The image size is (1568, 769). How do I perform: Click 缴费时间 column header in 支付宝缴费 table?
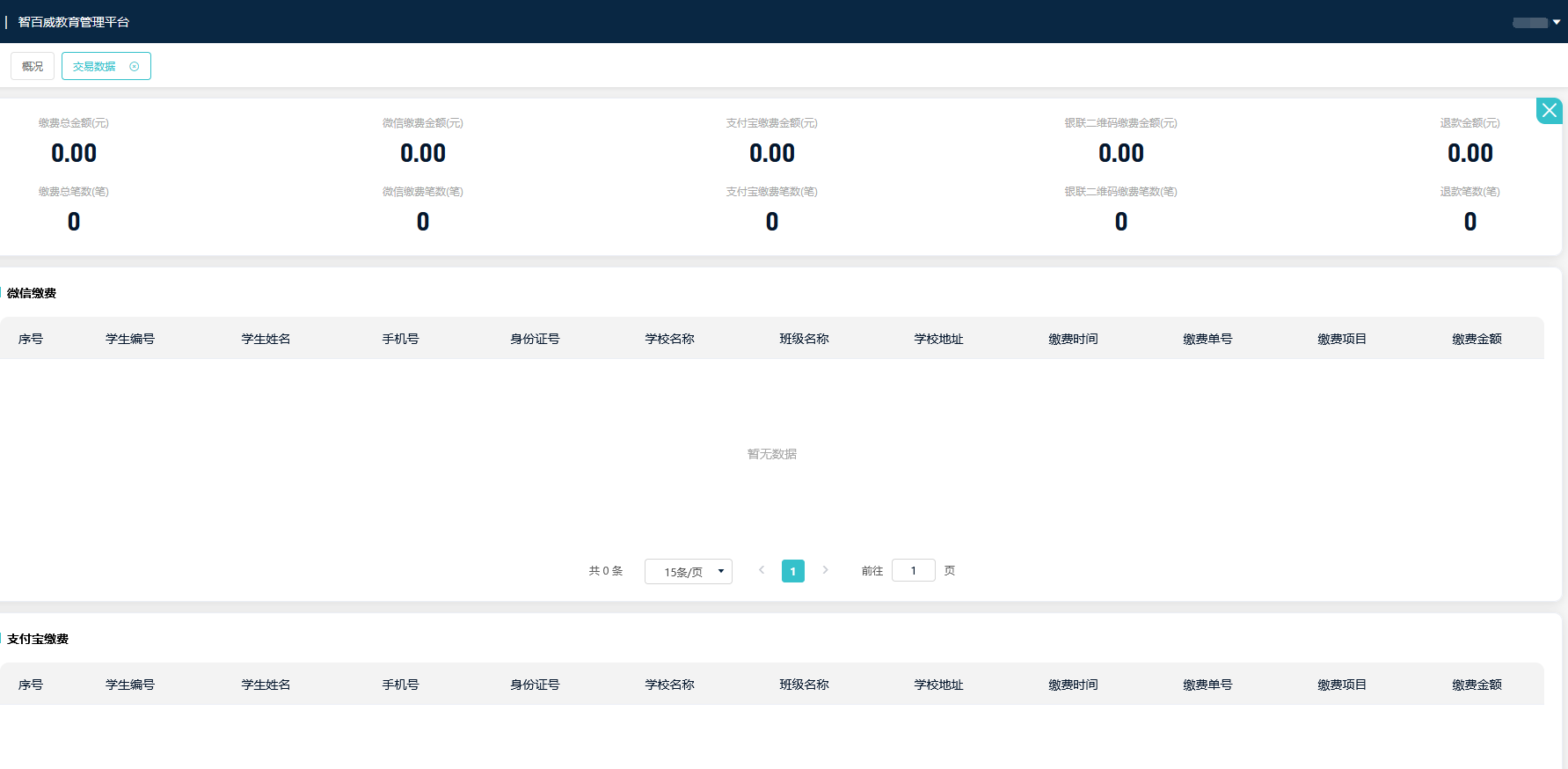pos(1074,685)
